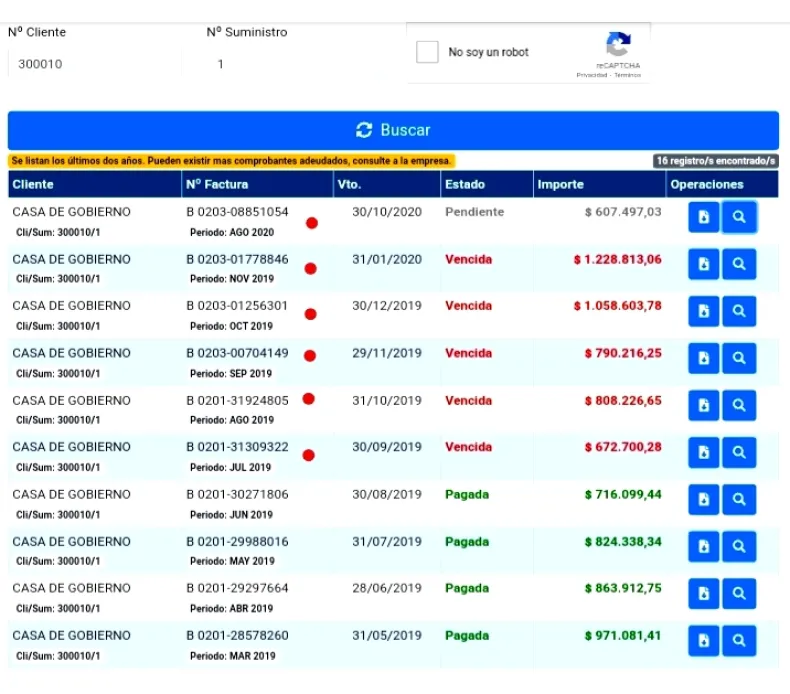Open the document icon for the JUL 2019 invoice
This screenshot has width=790, height=694.
tap(703, 452)
